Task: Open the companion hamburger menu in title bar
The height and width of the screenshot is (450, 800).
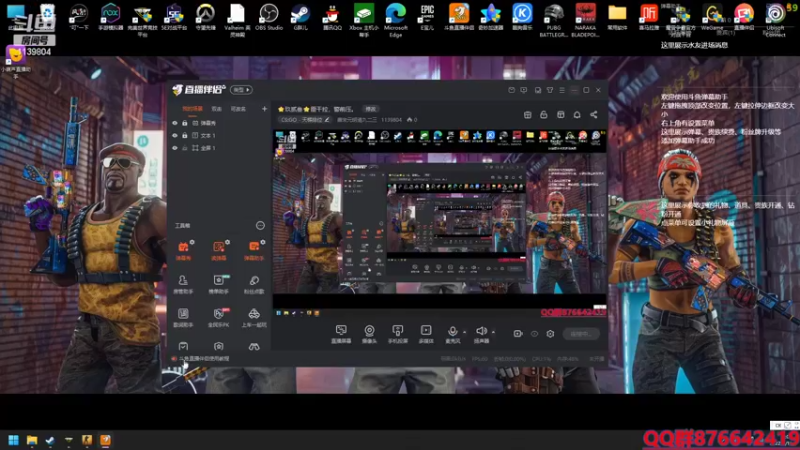Action: click(562, 90)
